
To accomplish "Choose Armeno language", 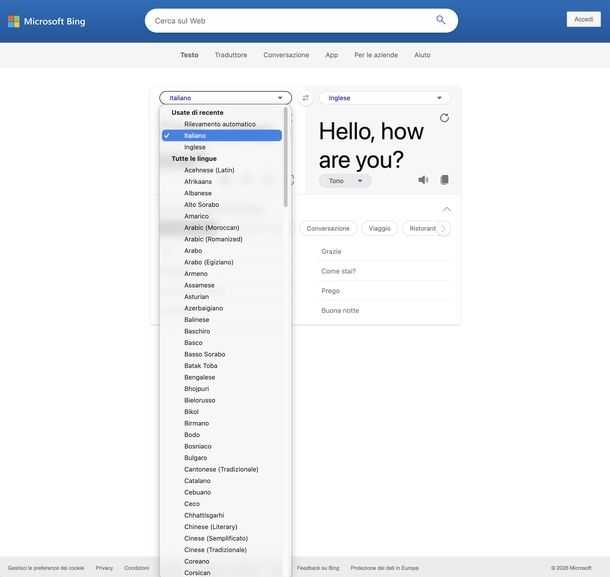I will (x=222, y=274).
